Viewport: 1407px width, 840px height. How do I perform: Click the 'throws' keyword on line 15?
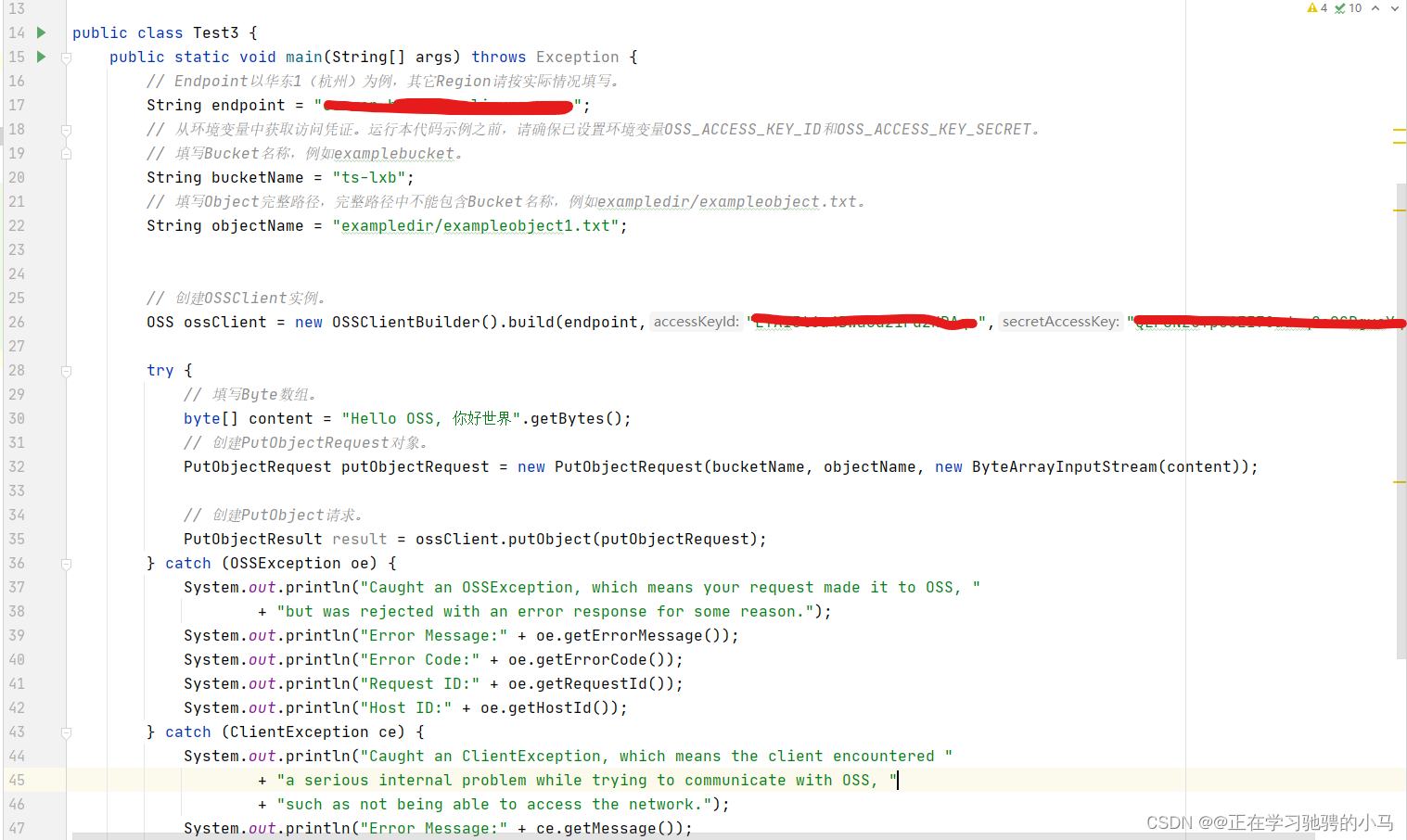[499, 57]
